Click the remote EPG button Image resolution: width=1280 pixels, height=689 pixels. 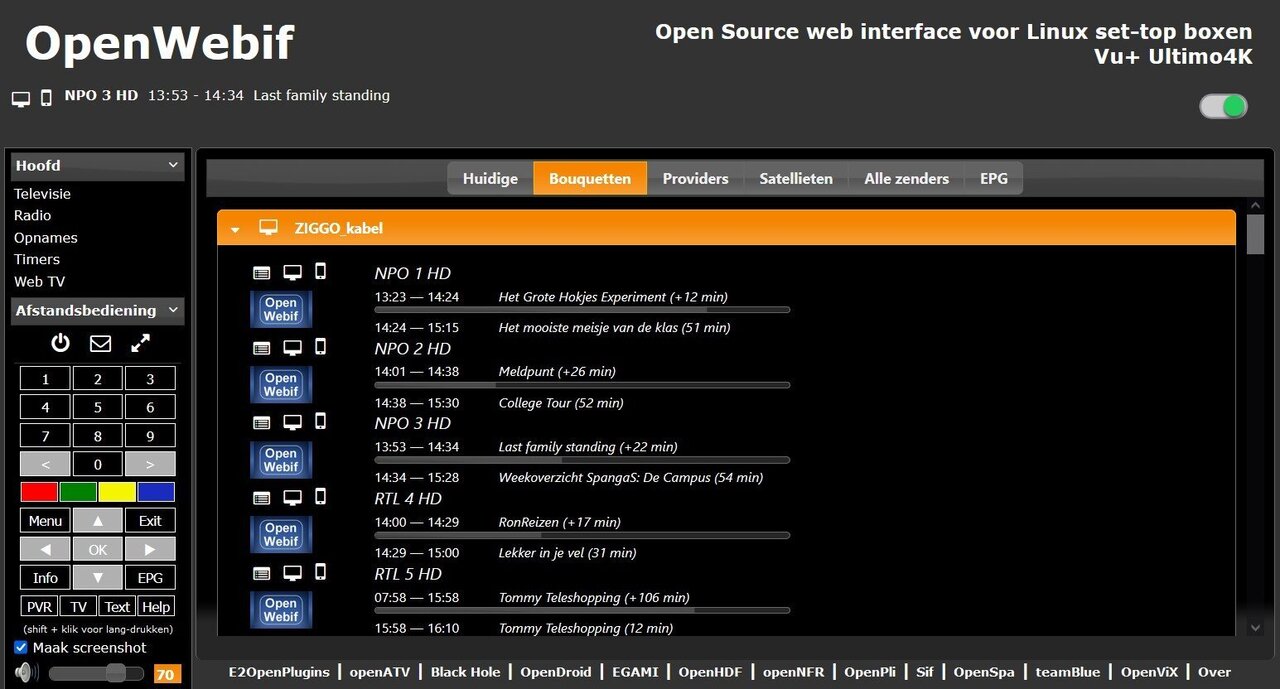(150, 578)
